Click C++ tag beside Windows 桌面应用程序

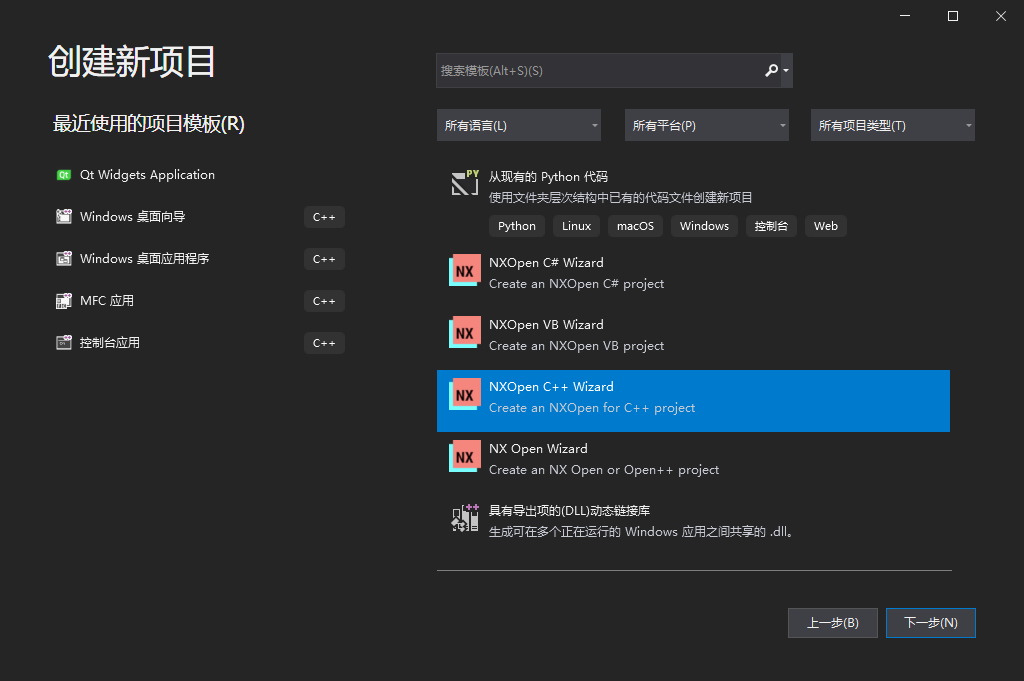(324, 259)
